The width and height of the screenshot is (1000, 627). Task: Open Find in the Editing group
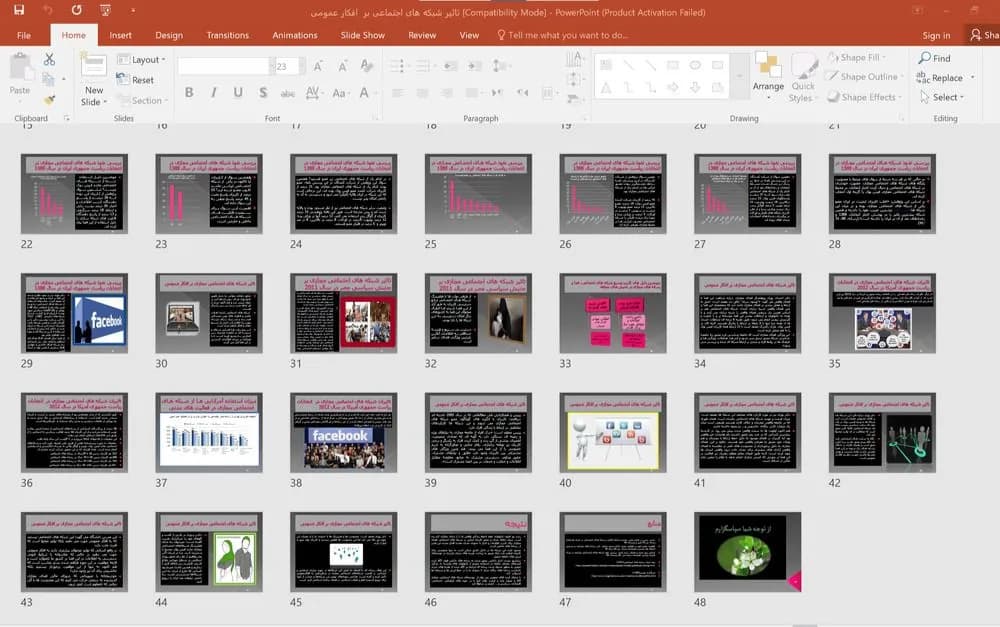[x=934, y=58]
